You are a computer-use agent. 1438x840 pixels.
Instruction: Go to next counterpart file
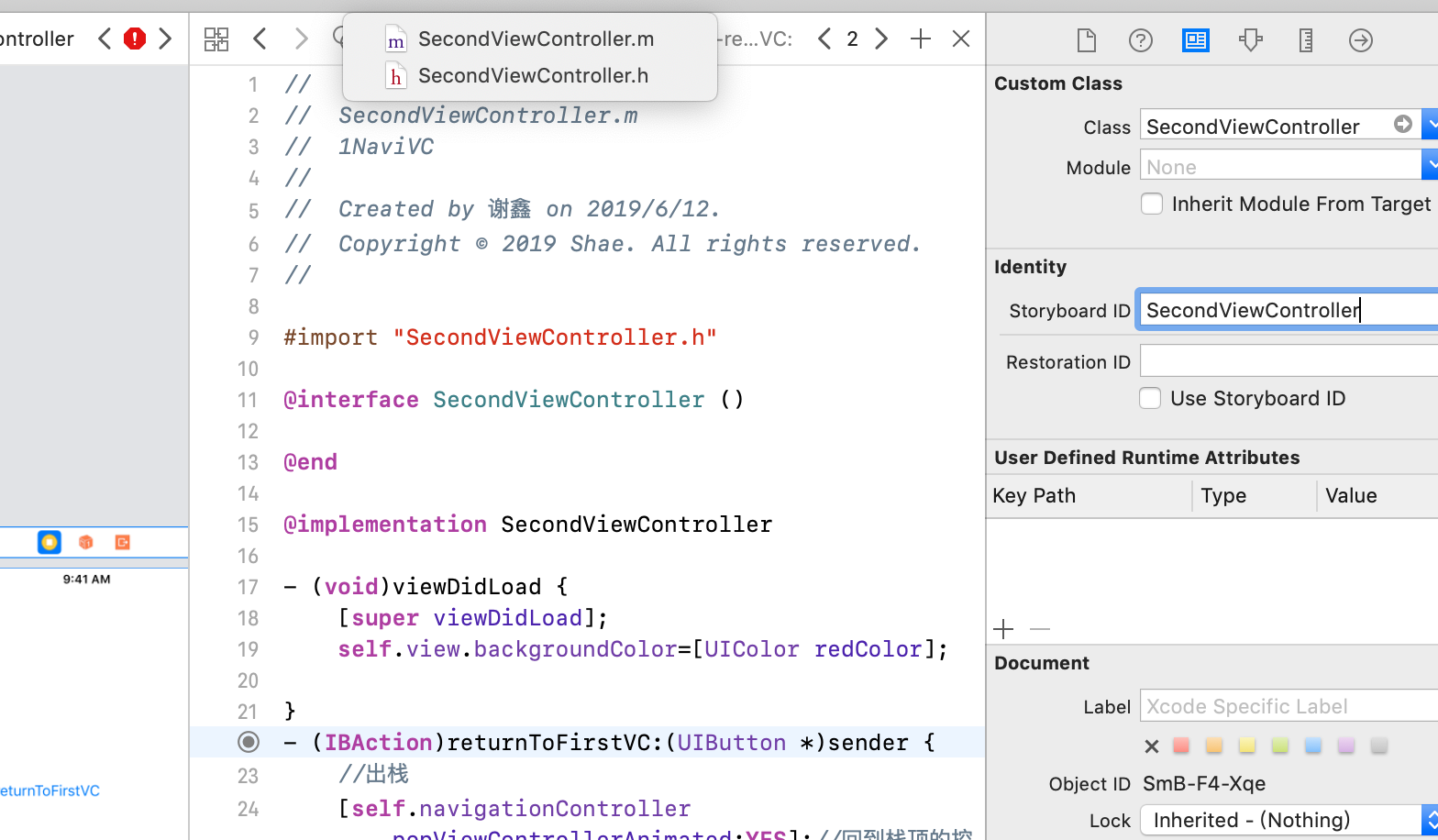pyautogui.click(x=881, y=39)
